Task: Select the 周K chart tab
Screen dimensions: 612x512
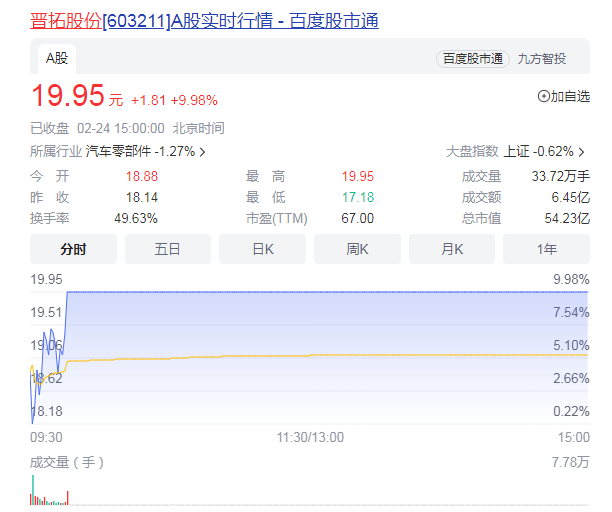Action: (357, 249)
